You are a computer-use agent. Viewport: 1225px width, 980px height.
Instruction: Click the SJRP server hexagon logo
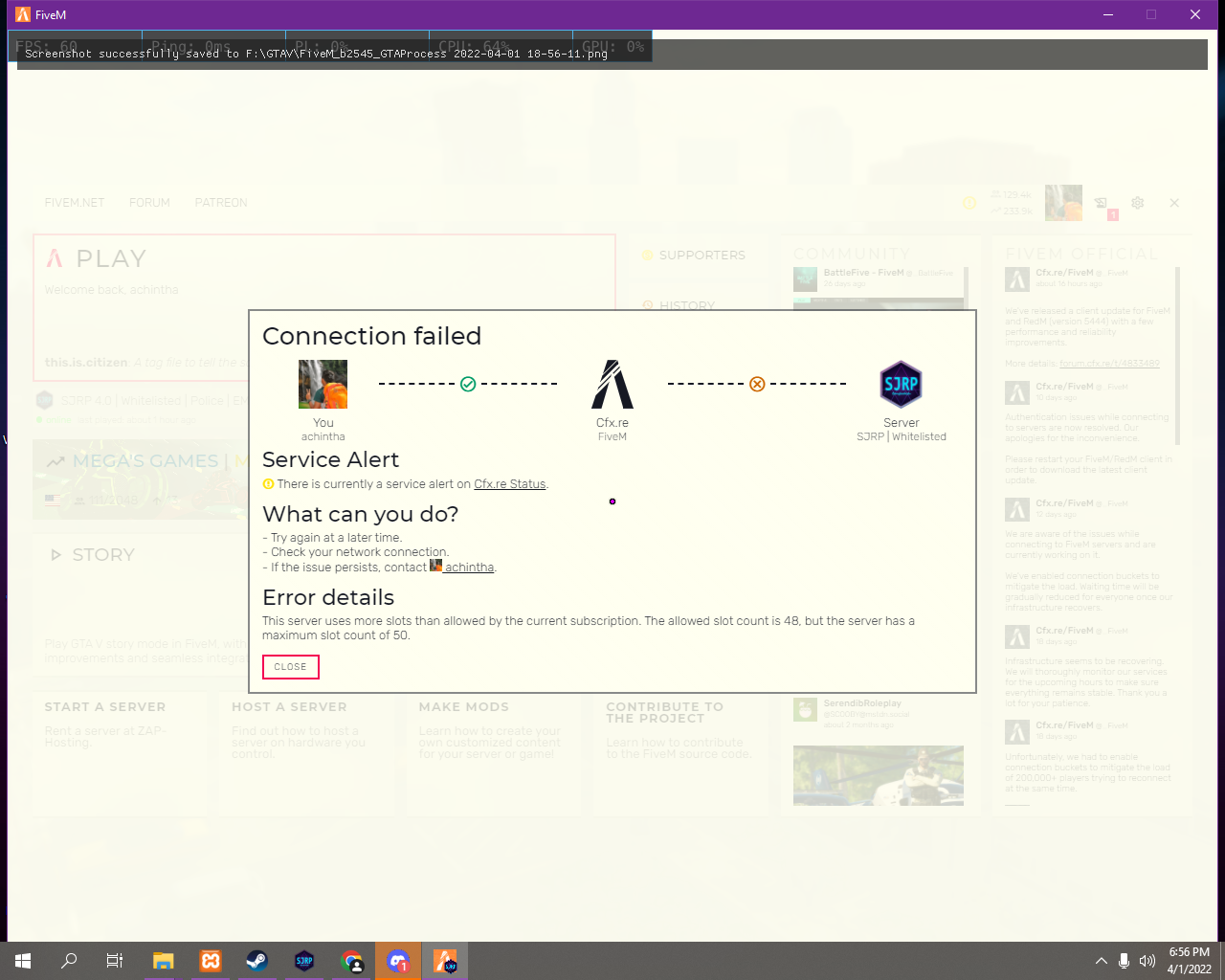click(x=902, y=385)
